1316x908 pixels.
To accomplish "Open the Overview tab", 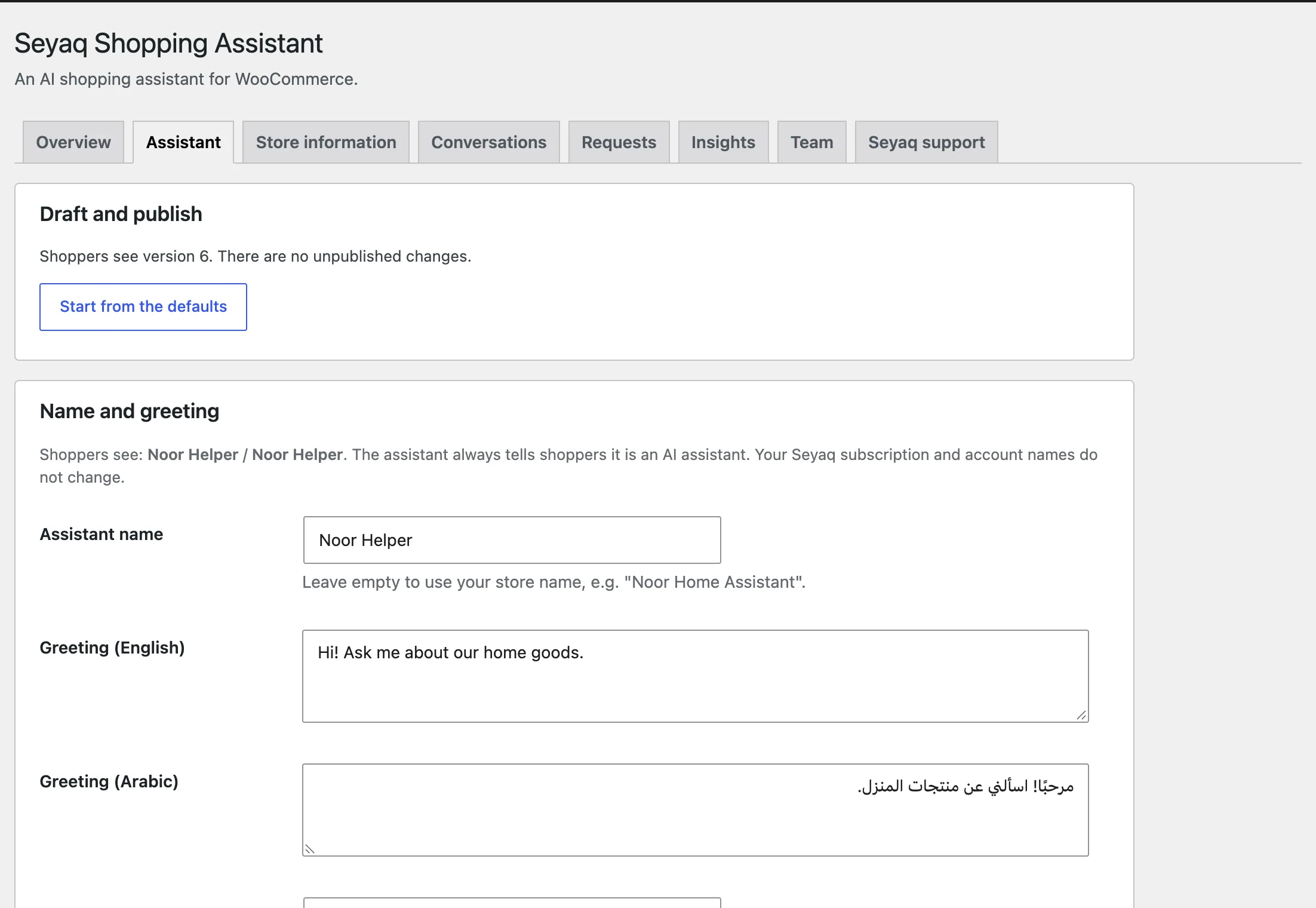I will (x=73, y=142).
